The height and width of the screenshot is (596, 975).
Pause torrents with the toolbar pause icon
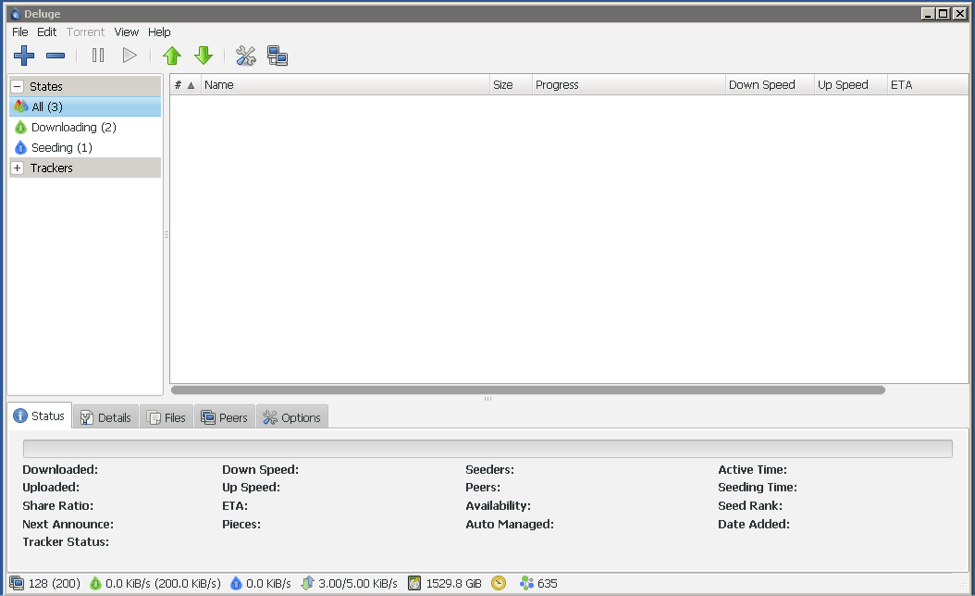point(98,56)
